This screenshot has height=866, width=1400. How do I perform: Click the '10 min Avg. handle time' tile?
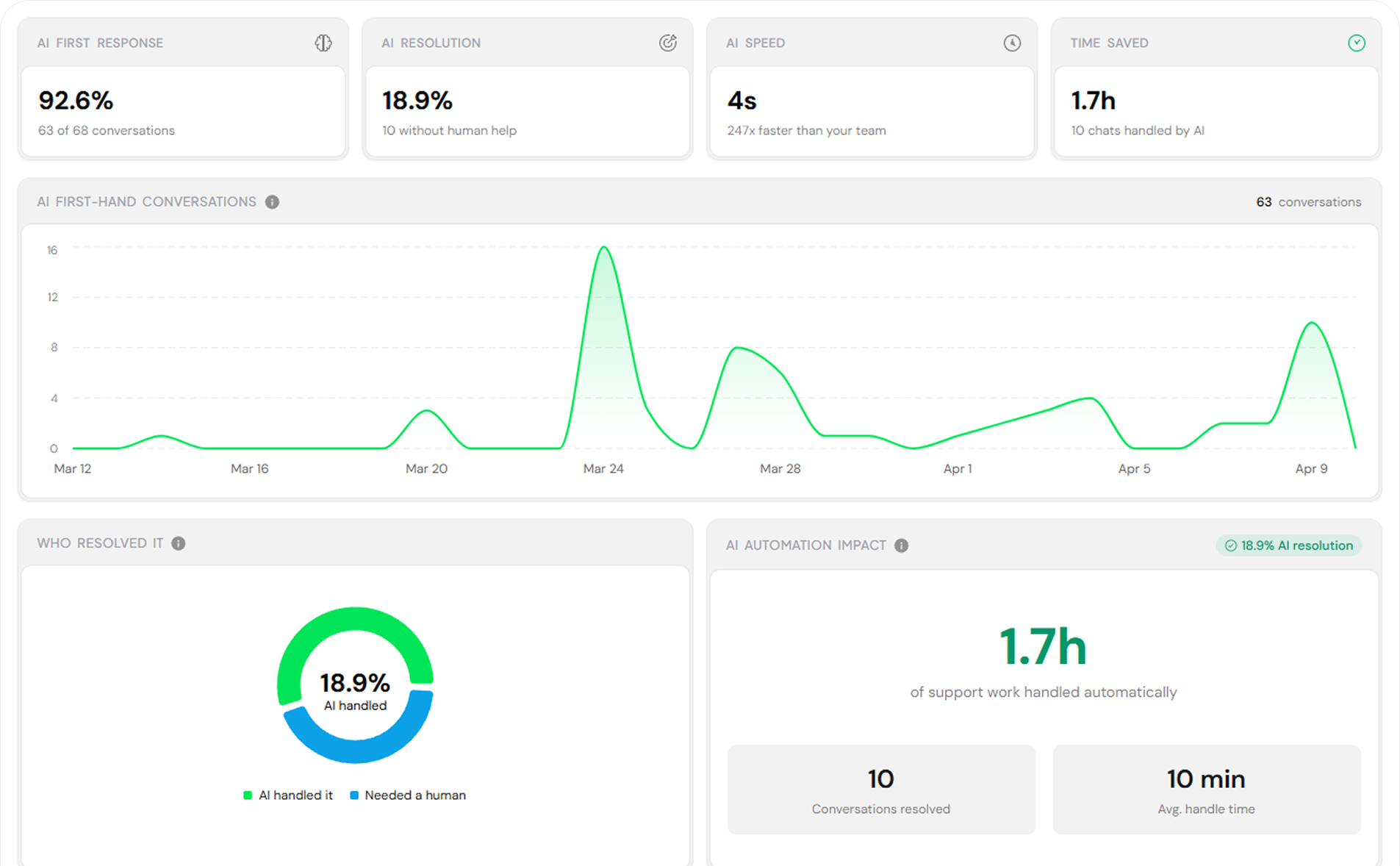coord(1207,790)
